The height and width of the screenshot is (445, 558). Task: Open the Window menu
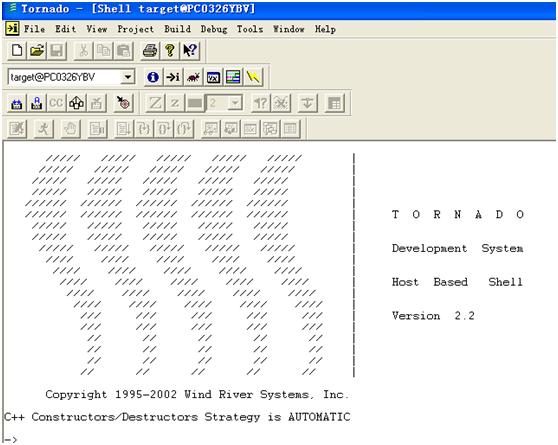point(289,29)
